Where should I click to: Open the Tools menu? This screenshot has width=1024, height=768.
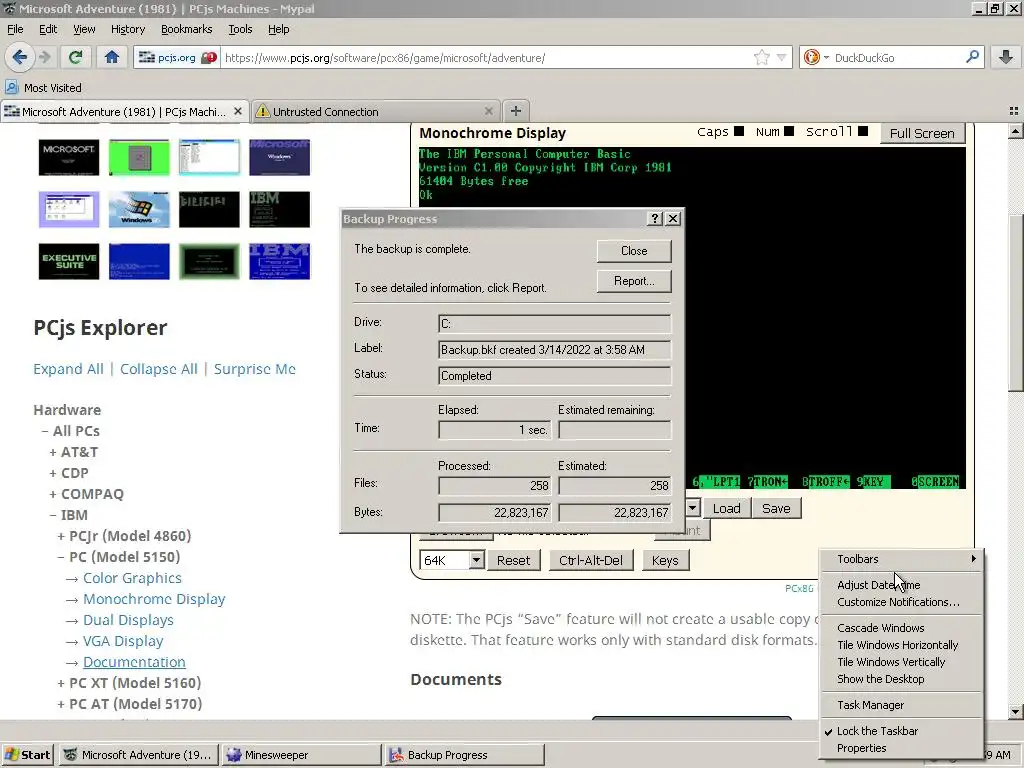click(x=240, y=29)
